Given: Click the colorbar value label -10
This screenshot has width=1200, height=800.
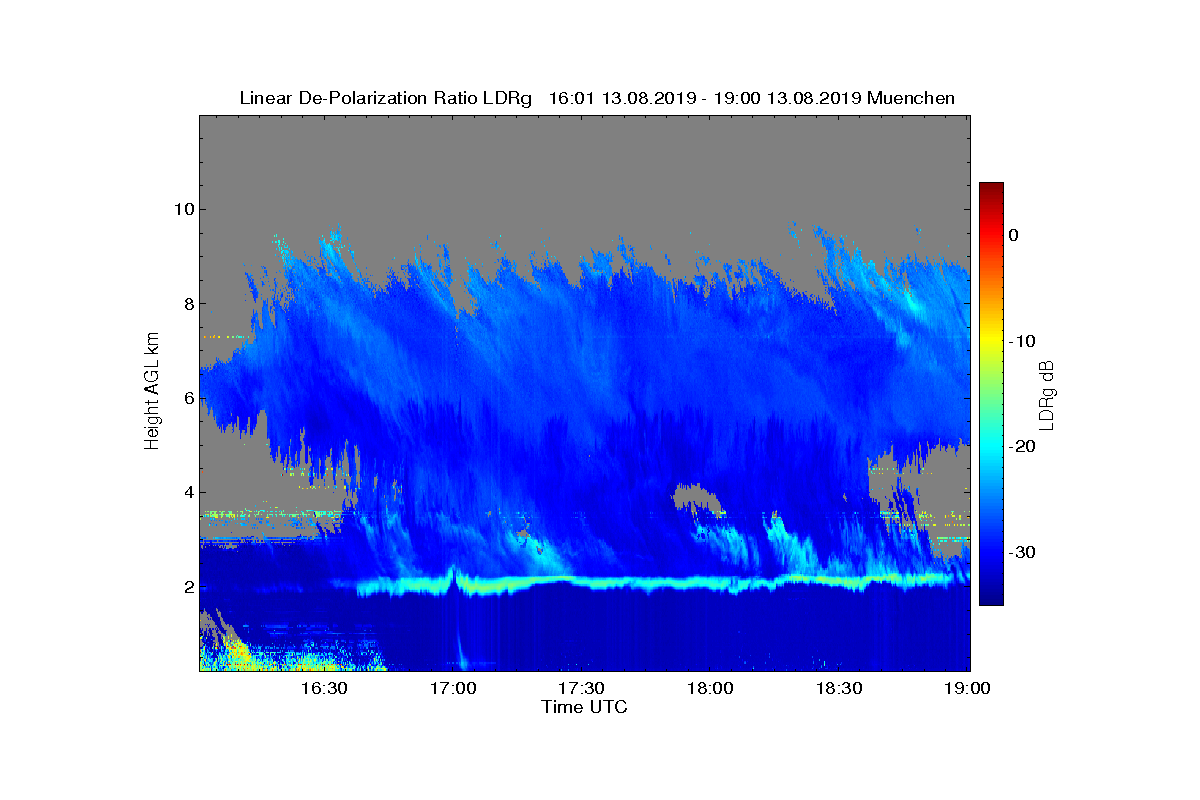Looking at the screenshot, I should (1020, 341).
